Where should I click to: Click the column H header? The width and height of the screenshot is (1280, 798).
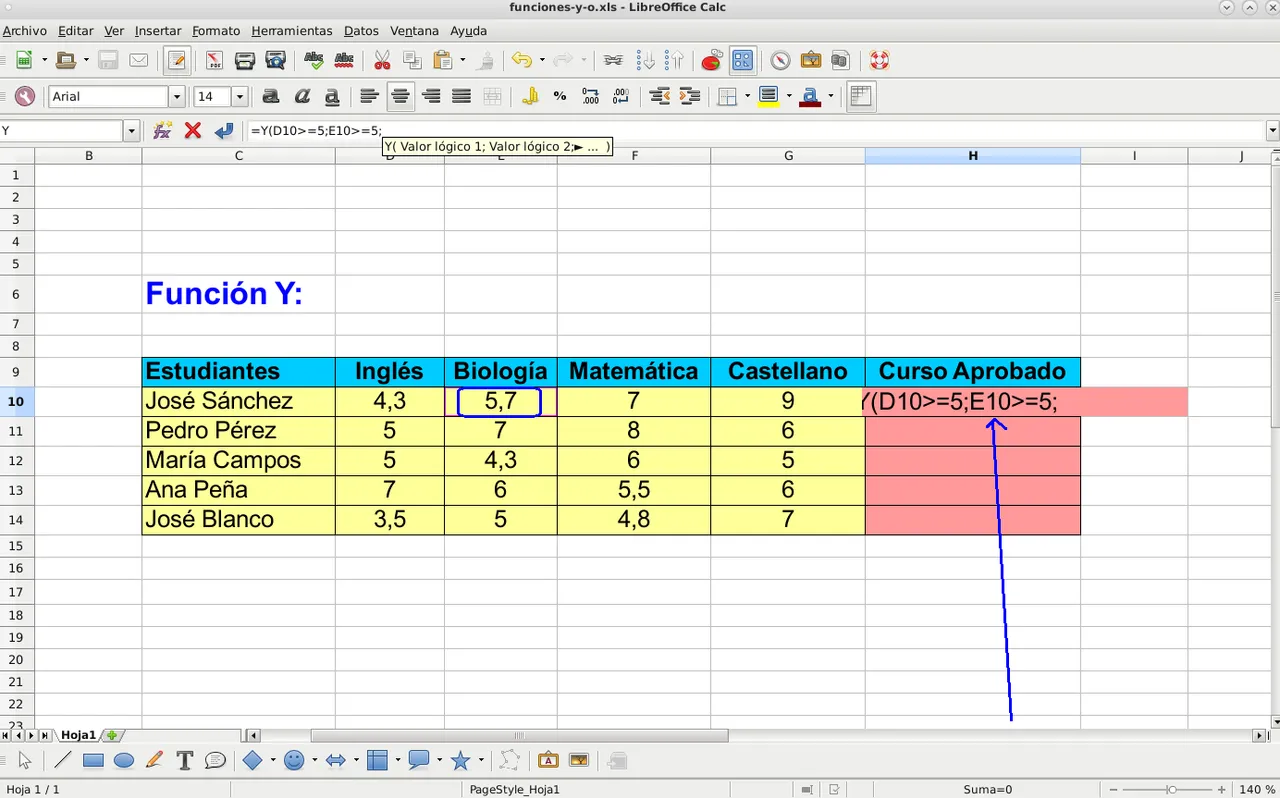(x=972, y=155)
